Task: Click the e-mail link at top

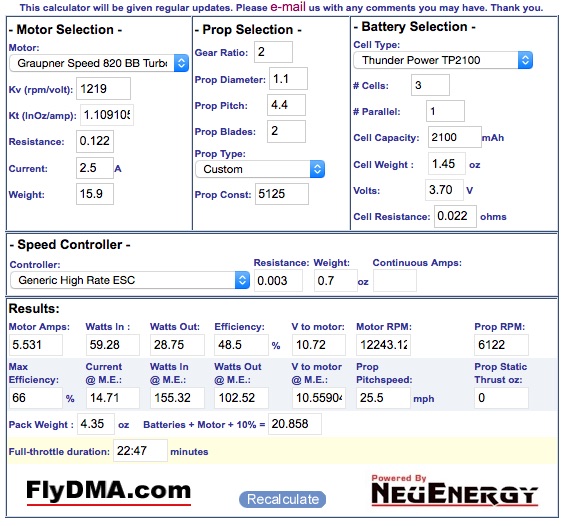Action: [288, 6]
